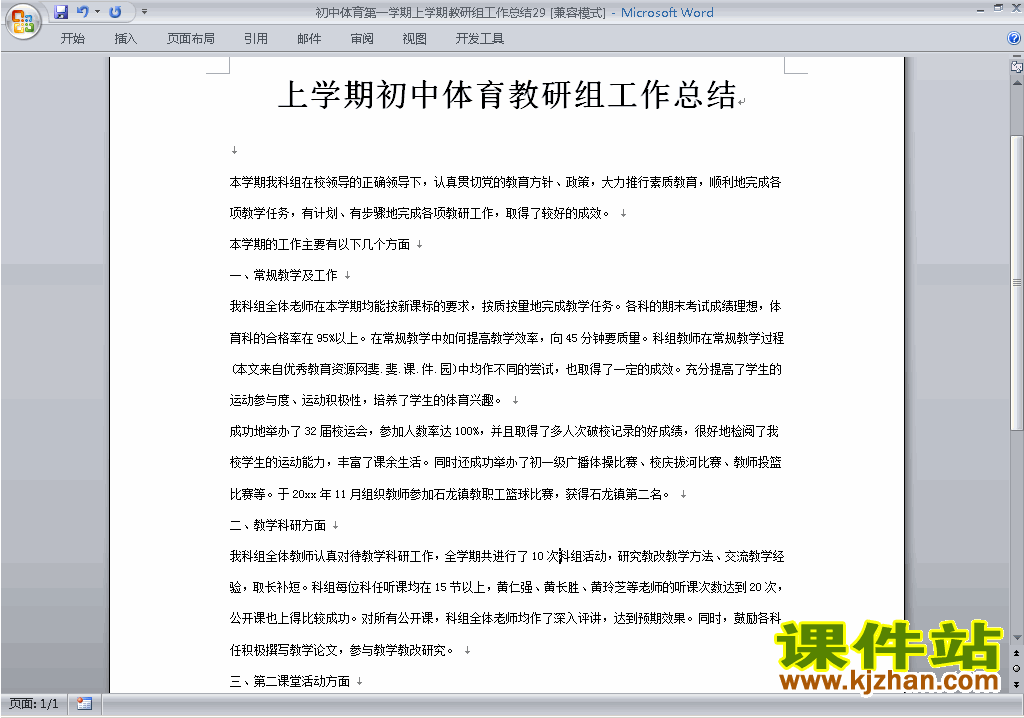The height and width of the screenshot is (718, 1024).
Task: Click the Save floppy disk icon
Action: (x=61, y=12)
